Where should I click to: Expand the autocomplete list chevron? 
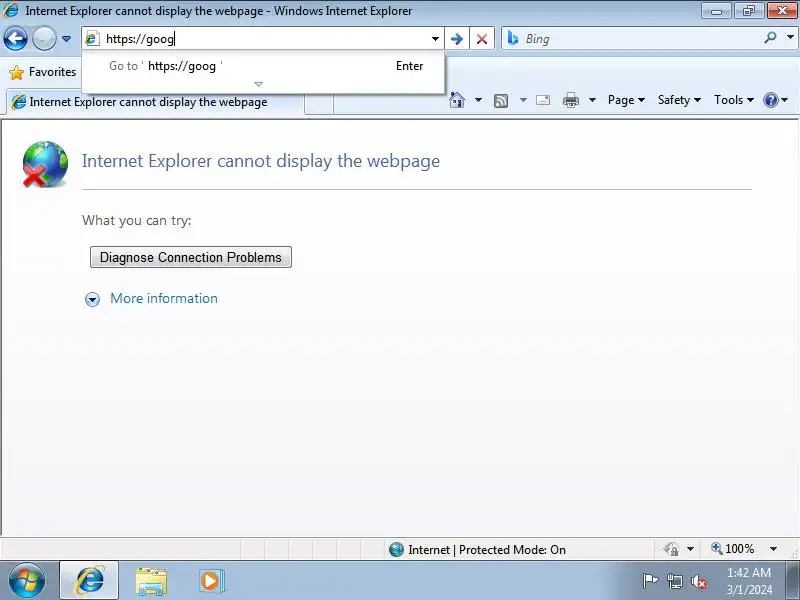259,84
